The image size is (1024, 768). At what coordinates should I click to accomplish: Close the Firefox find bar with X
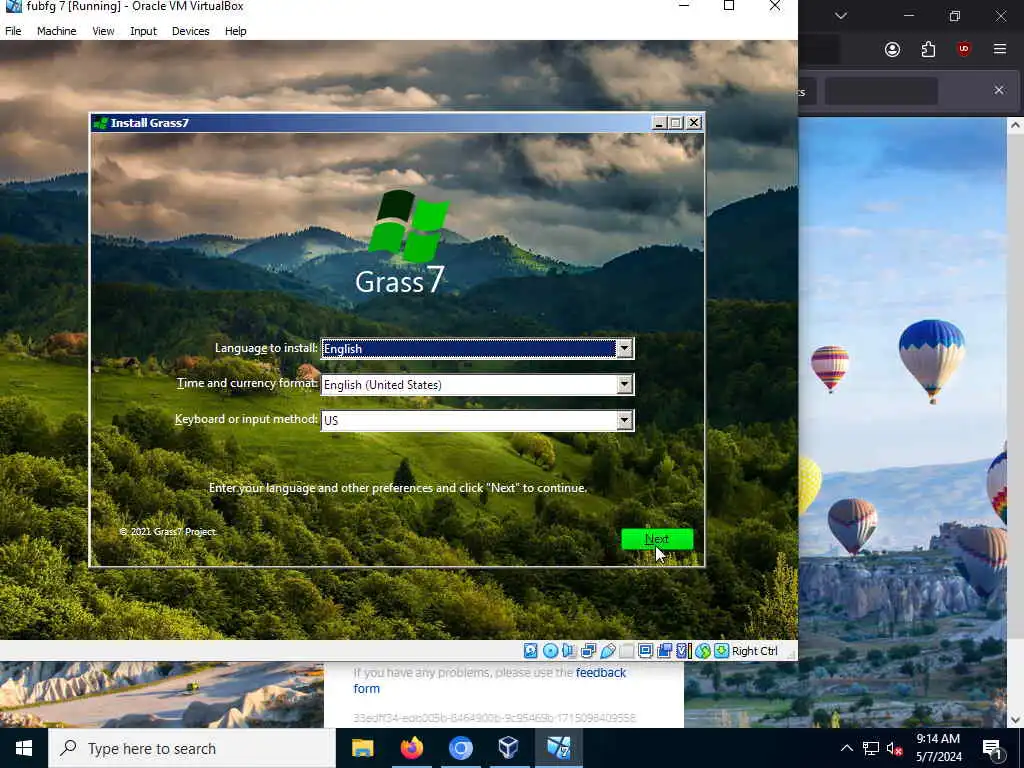pyautogui.click(x=999, y=90)
